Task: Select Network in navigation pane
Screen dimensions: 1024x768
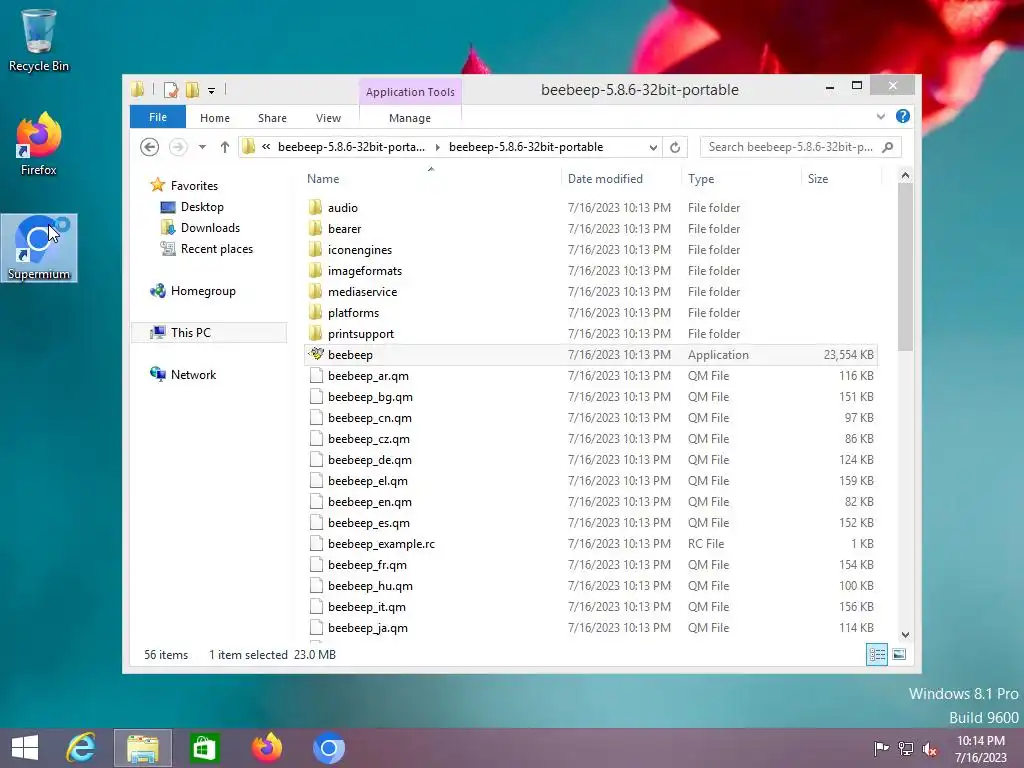Action: pyautogui.click(x=193, y=374)
